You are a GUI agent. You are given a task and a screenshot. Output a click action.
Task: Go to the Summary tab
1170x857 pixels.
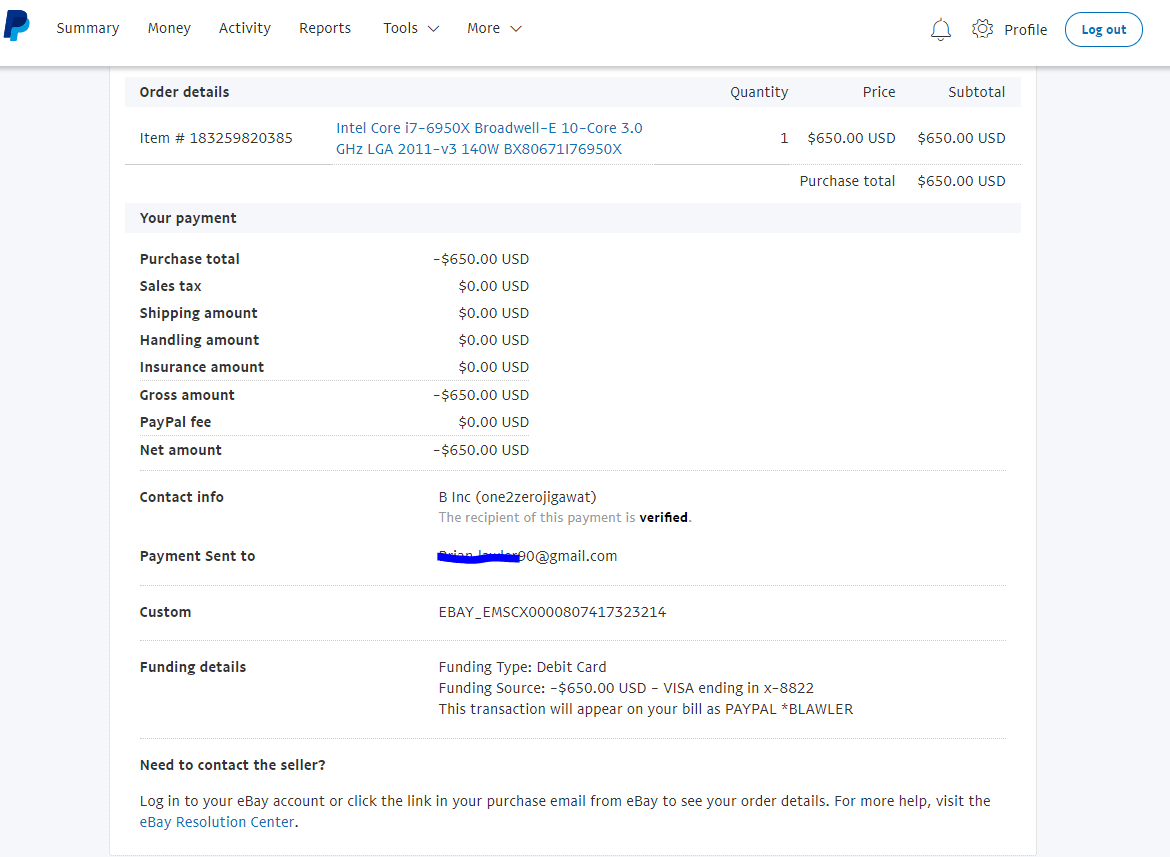coord(88,28)
